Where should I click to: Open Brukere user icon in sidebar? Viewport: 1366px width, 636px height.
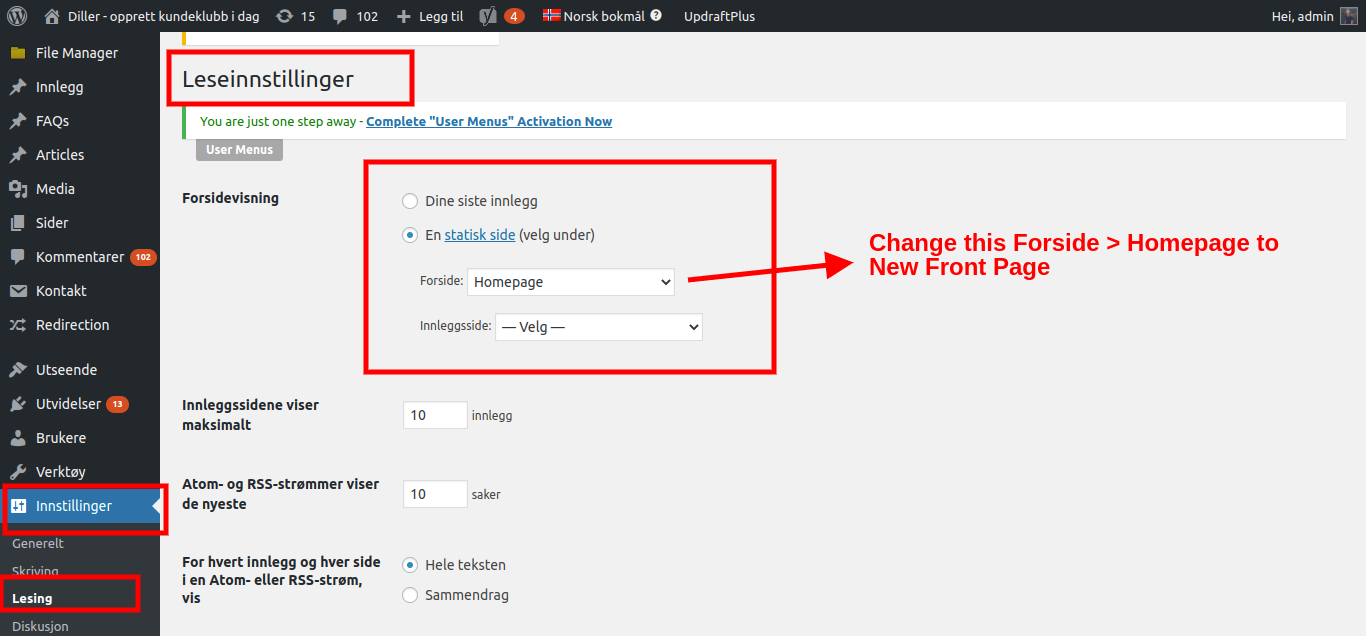17,438
